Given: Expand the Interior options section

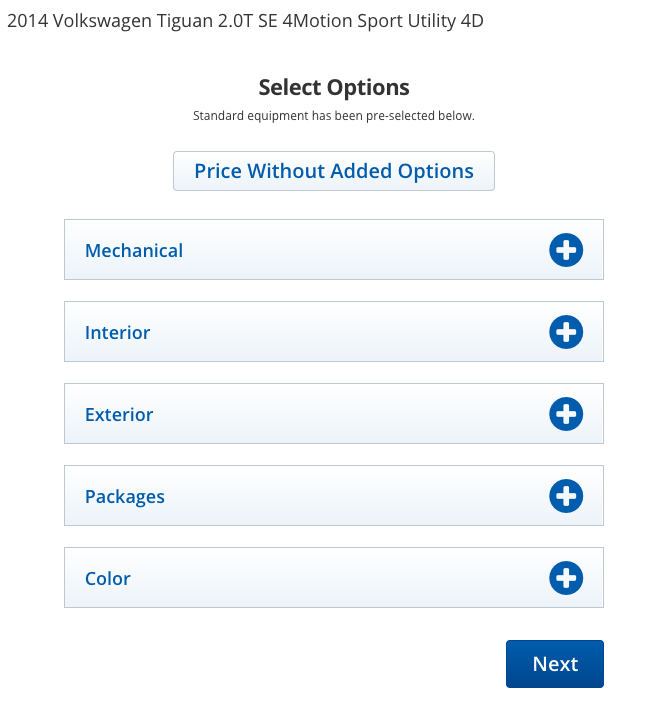Looking at the screenshot, I should click(334, 331).
